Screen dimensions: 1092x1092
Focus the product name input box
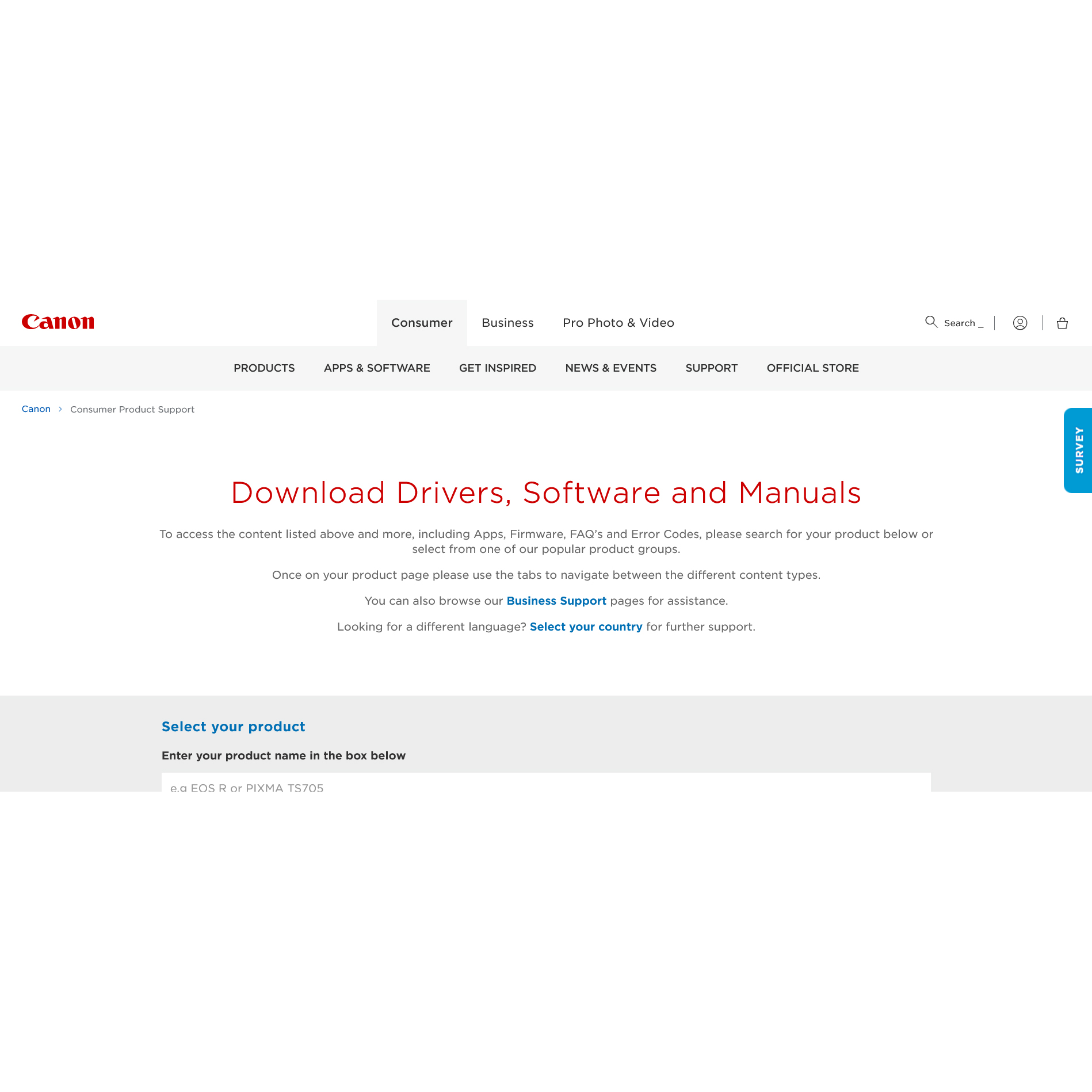click(546, 782)
